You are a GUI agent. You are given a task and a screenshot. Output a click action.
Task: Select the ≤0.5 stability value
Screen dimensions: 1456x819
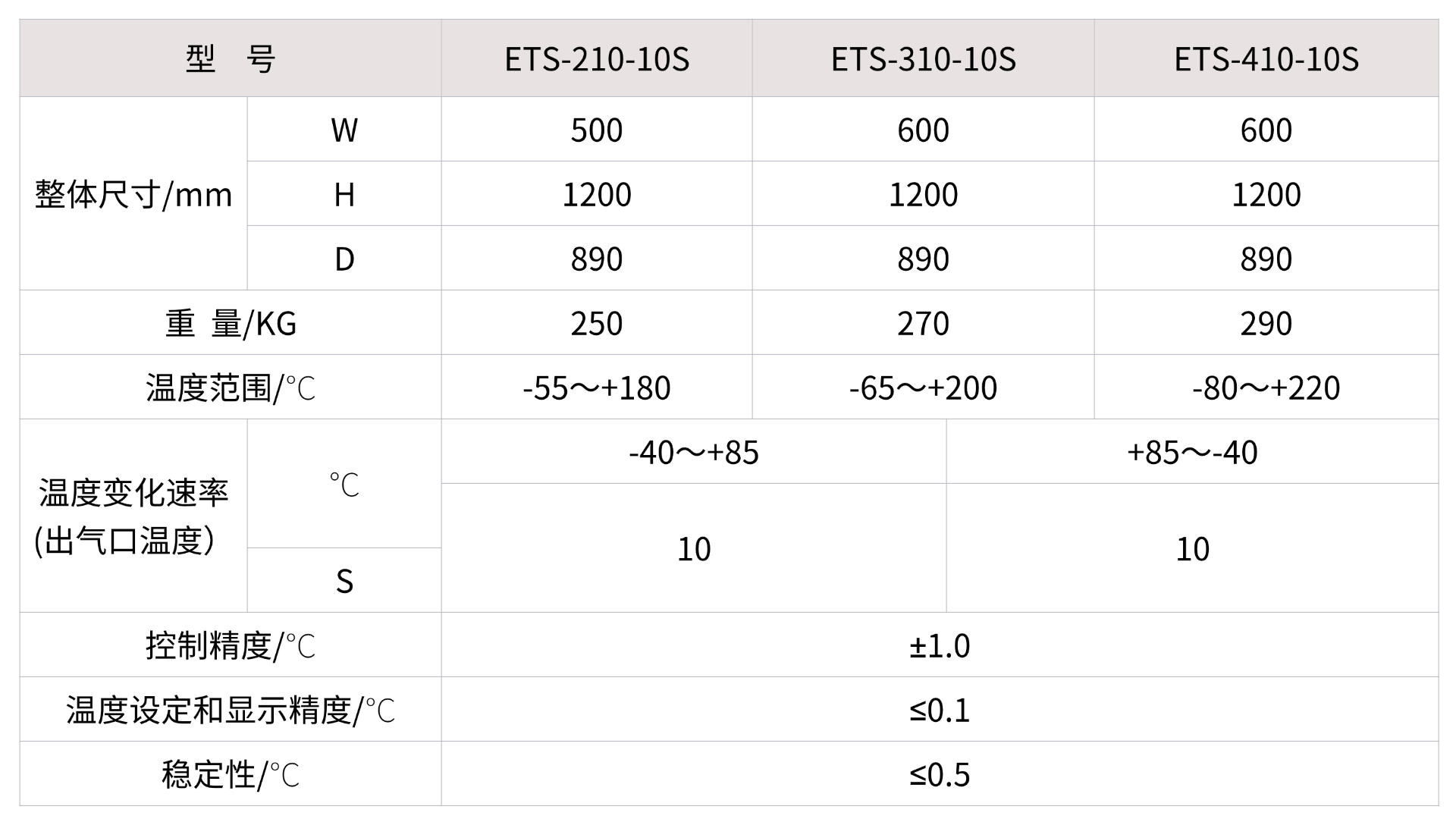pos(940,775)
